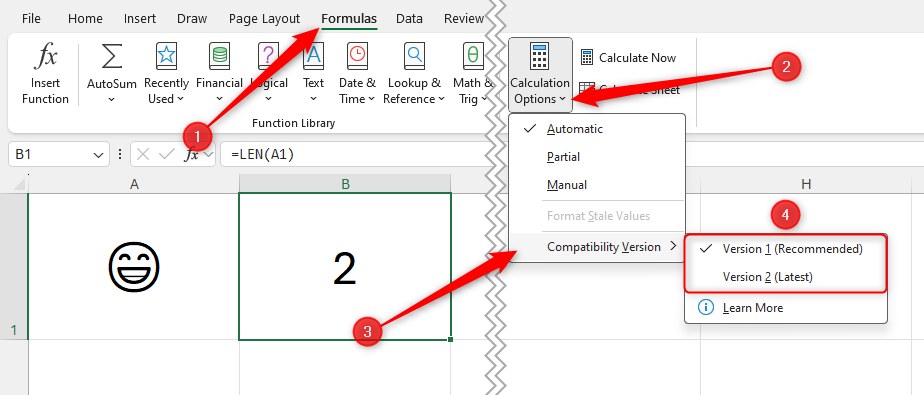The width and height of the screenshot is (924, 395).
Task: Click the Insert Function fx icon
Action: 45,57
